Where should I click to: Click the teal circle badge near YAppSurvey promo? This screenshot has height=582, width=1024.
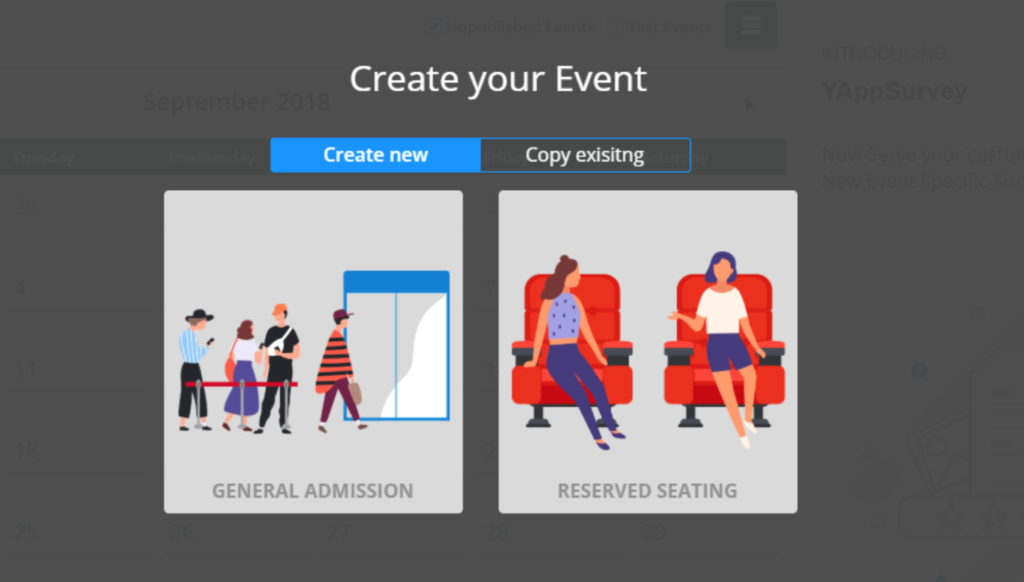tap(918, 370)
